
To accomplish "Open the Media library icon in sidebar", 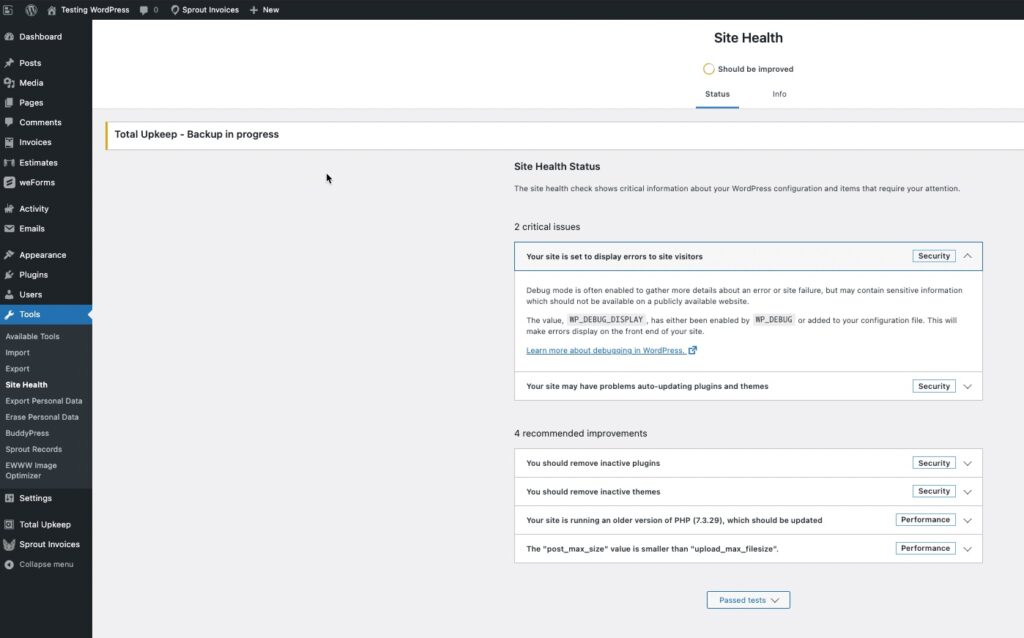I will tap(9, 83).
